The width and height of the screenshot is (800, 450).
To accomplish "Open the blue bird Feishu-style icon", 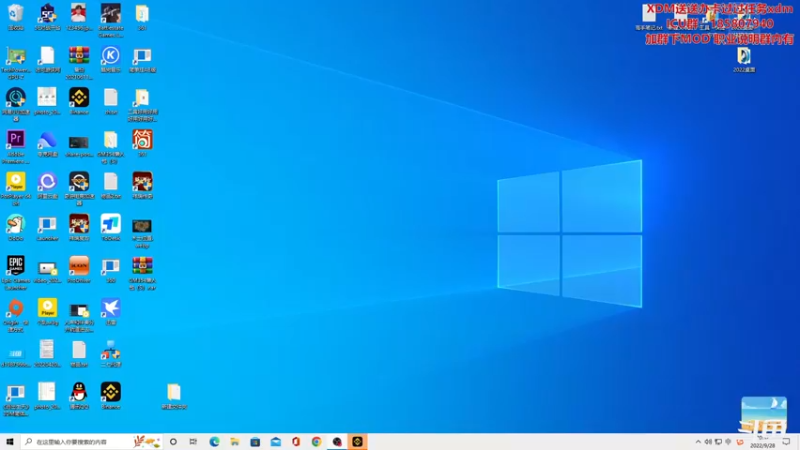I will (111, 308).
